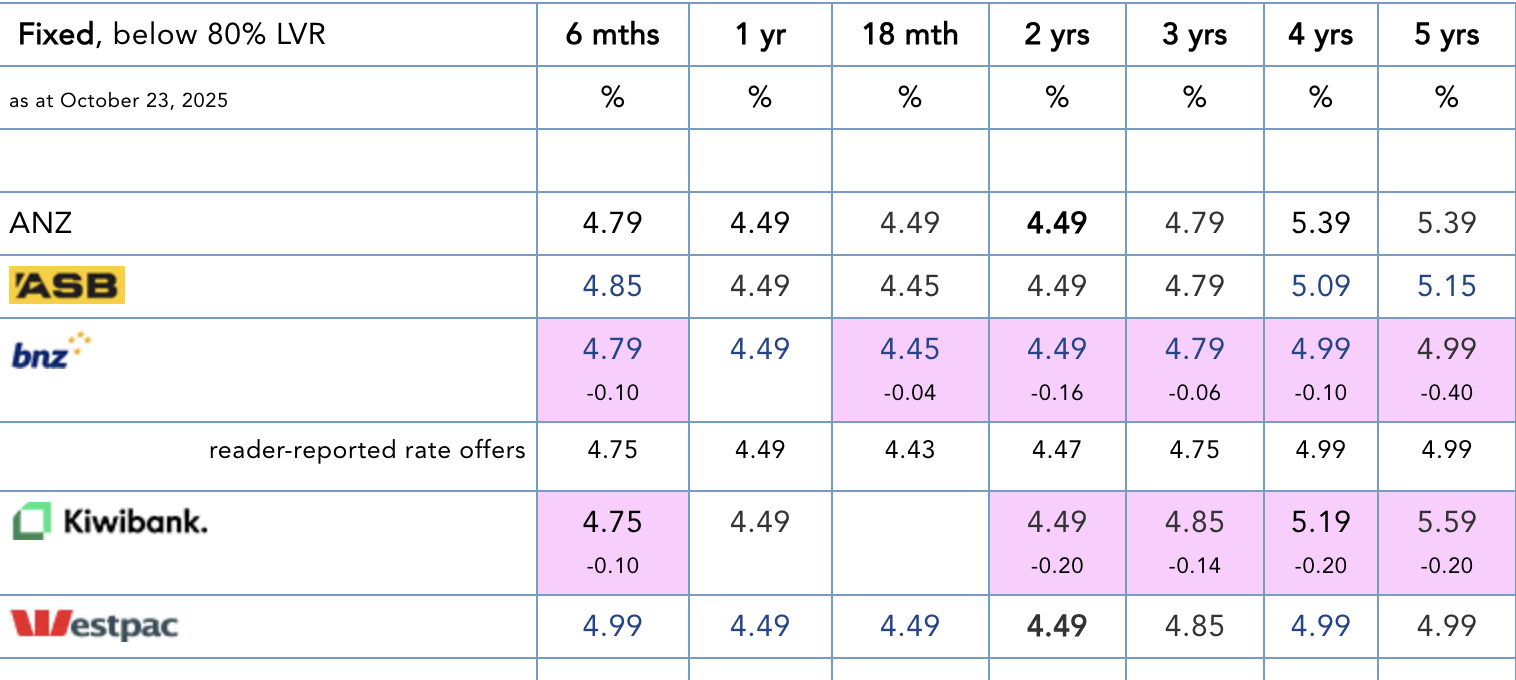Click BNZ's highlighted 18 mth rate 4.45
1516x680 pixels.
coord(909,349)
